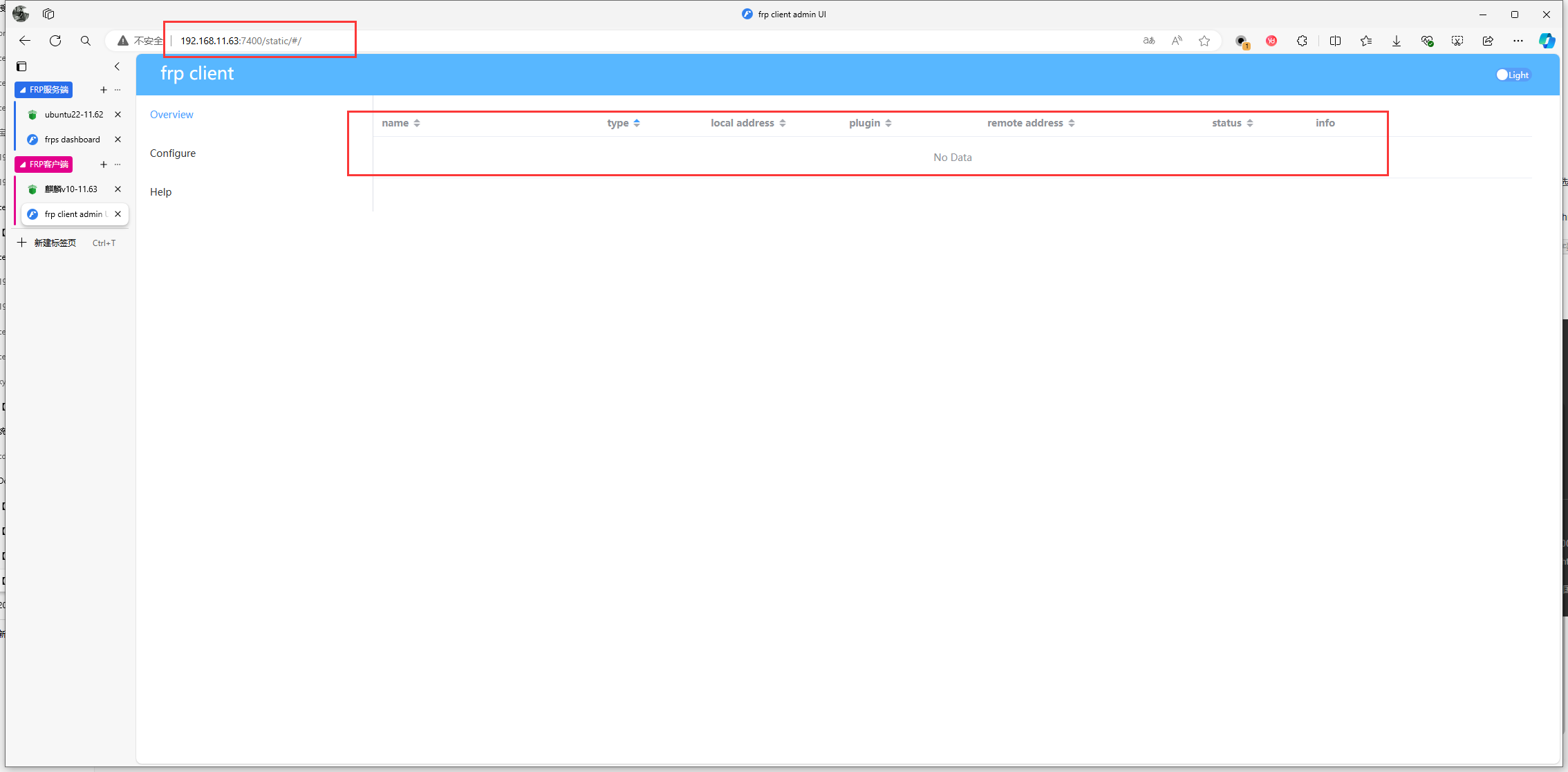Sort table by type column
The image size is (1568, 772).
[624, 122]
